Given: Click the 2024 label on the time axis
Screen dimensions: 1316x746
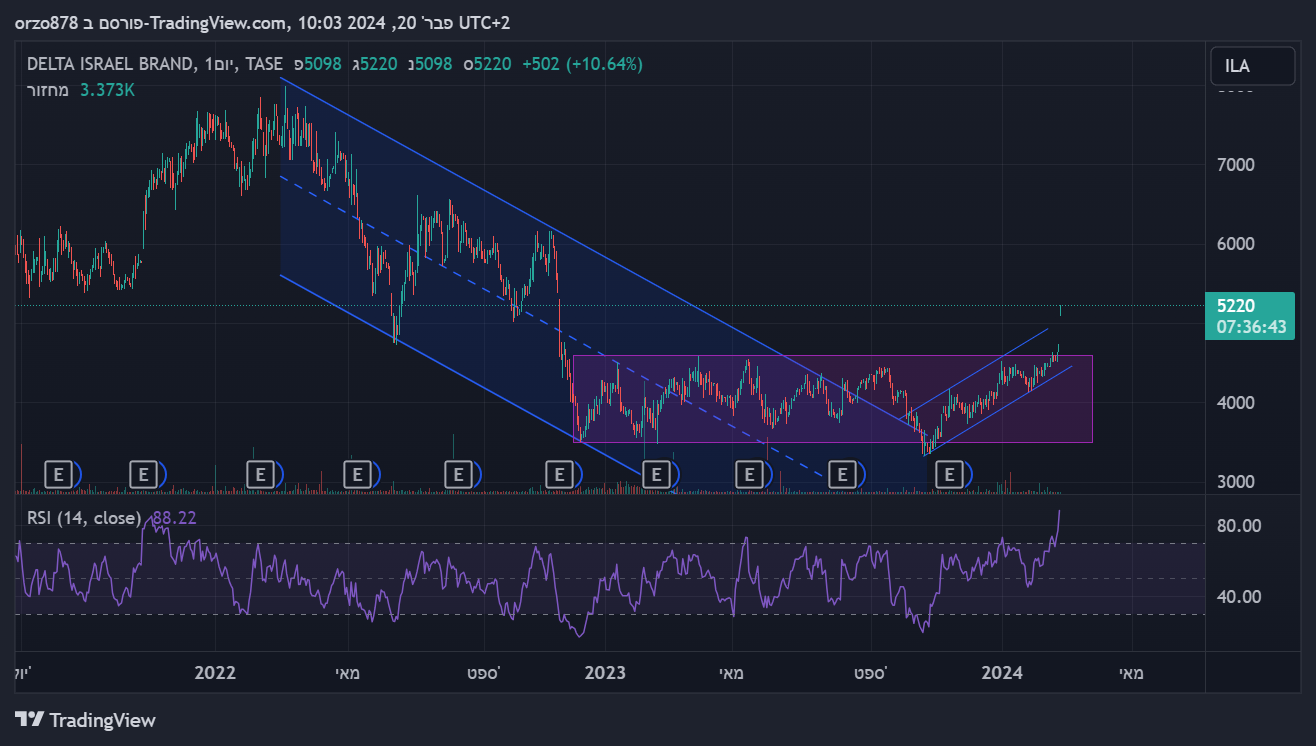Looking at the screenshot, I should pos(1002,673).
